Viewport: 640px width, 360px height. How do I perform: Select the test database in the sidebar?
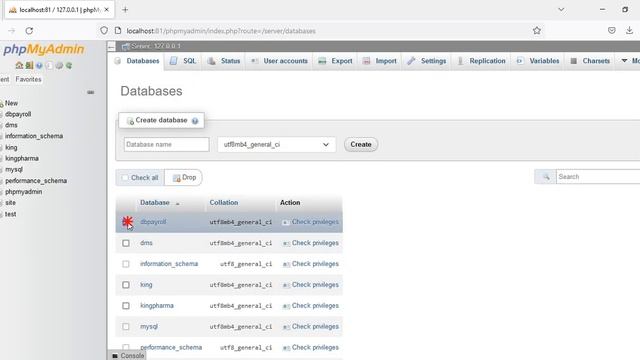(x=11, y=214)
